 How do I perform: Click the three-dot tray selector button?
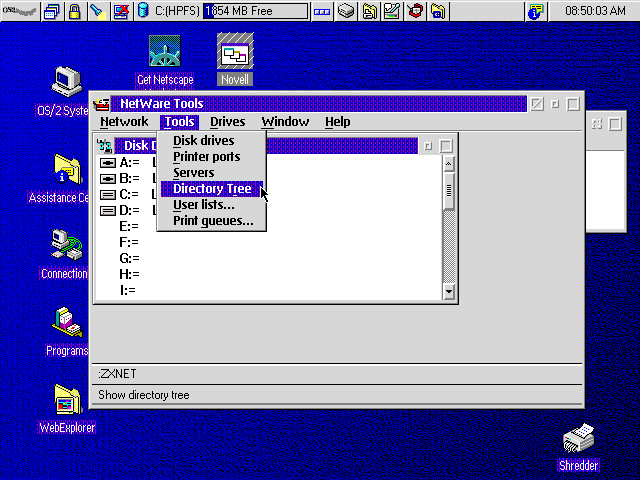[322, 11]
